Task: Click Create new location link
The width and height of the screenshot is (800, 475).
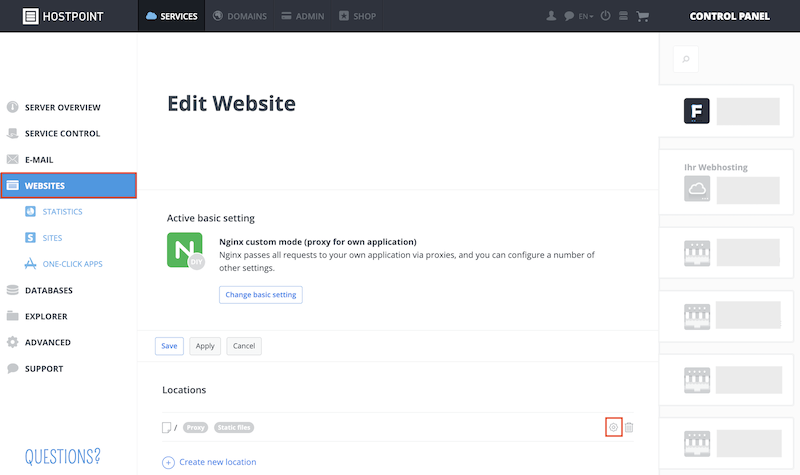Action: (218, 462)
